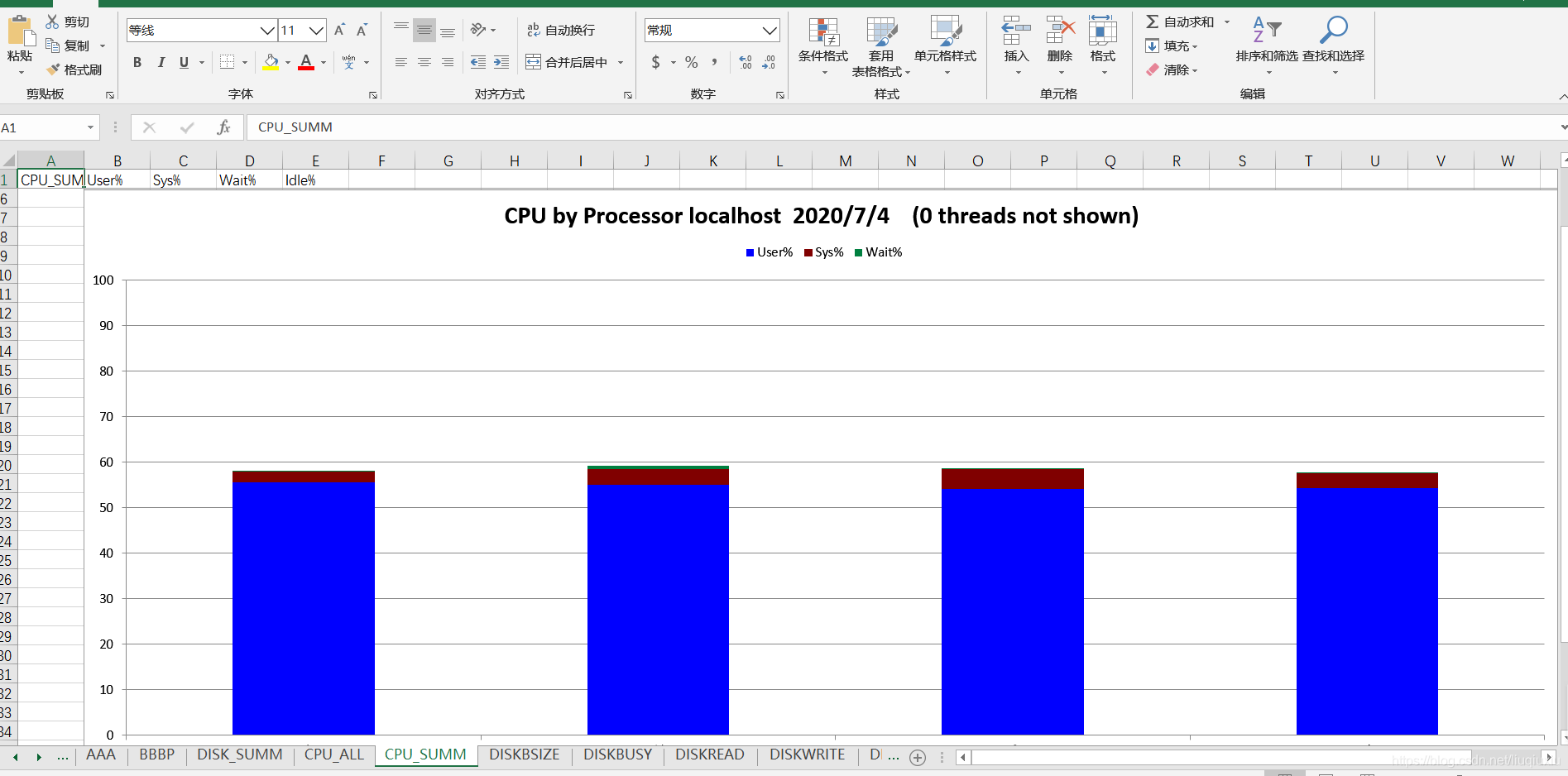Align text left
Screen dimensions: 1568x776
(x=401, y=62)
